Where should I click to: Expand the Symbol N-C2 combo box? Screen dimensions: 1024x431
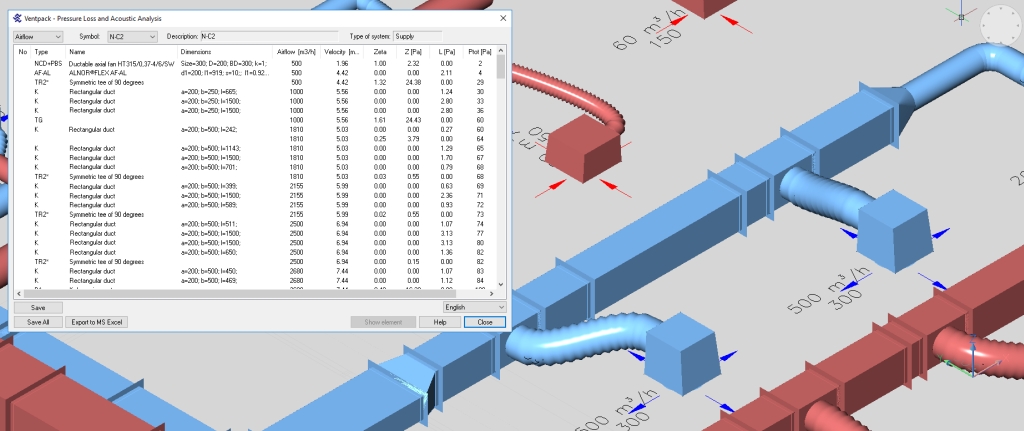tap(132, 37)
